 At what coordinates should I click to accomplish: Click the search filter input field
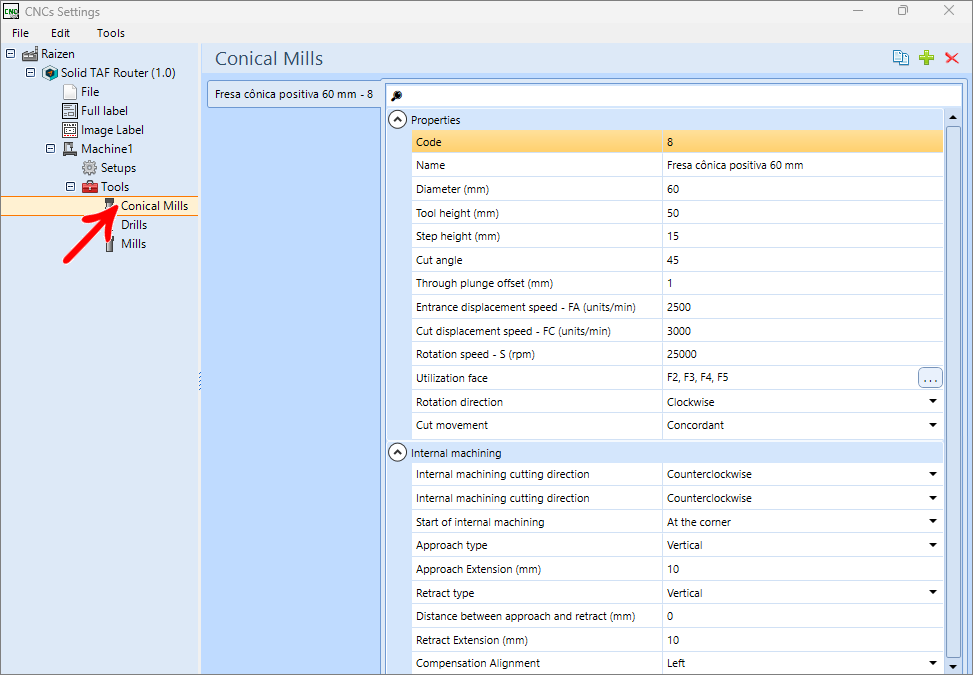[673, 96]
